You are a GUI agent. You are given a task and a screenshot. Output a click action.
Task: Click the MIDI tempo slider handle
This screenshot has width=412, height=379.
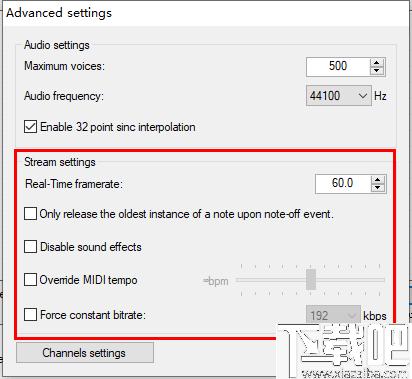[311, 279]
